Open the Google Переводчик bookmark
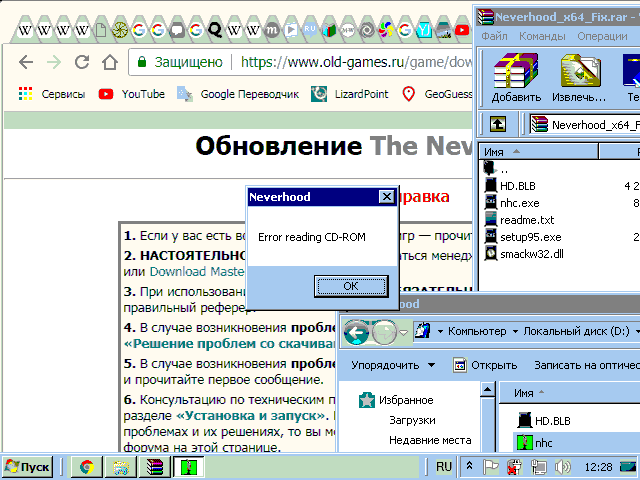The height and width of the screenshot is (480, 640). [x=238, y=94]
